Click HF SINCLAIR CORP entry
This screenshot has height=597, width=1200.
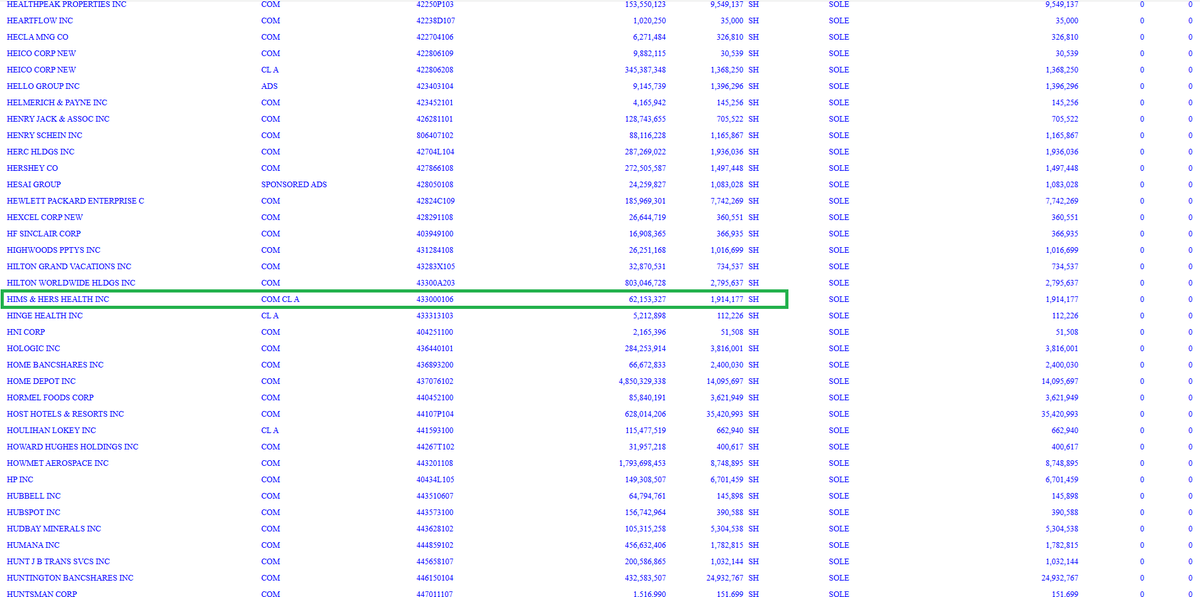click(43, 234)
